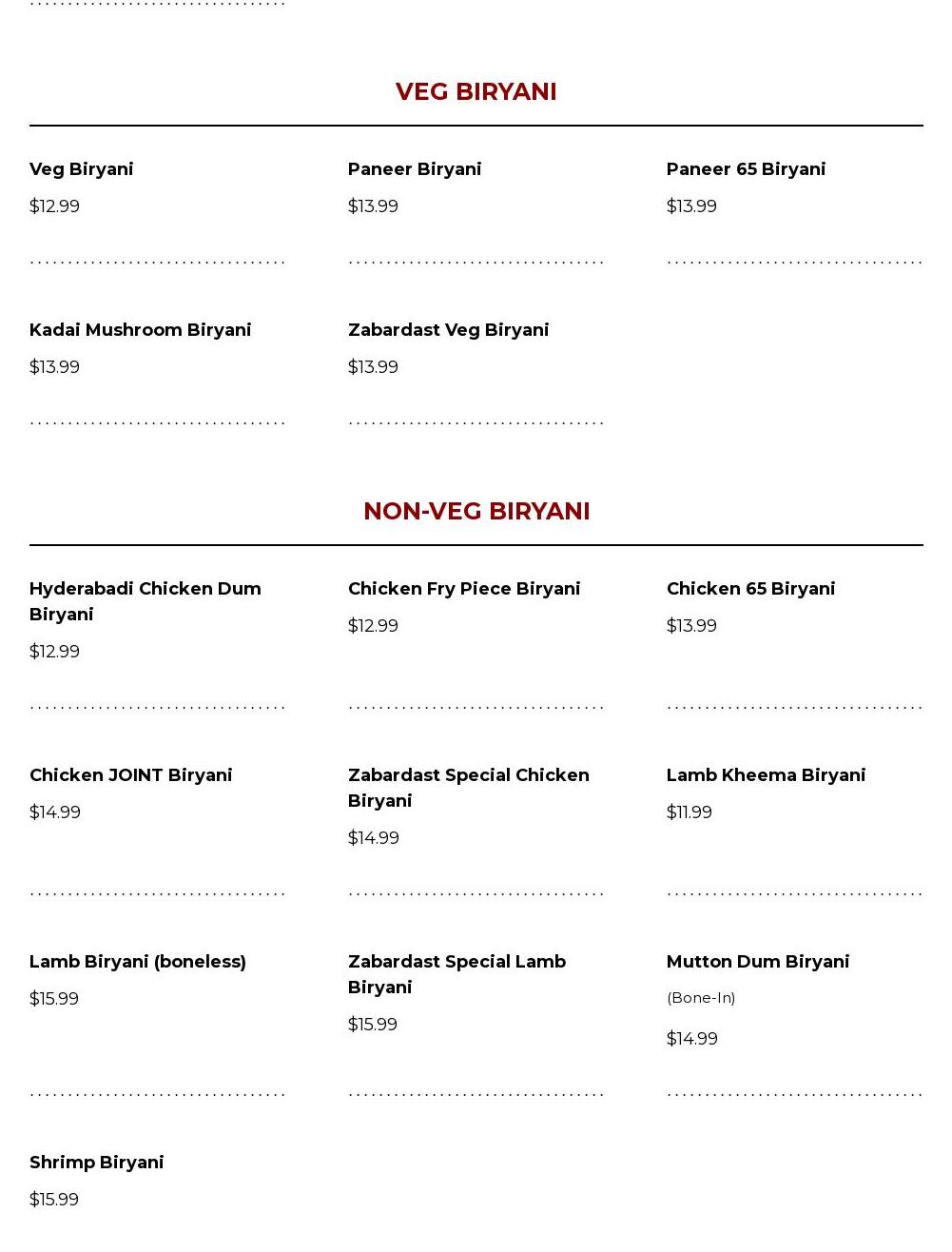Click the Lamb Kheema Biryani item
The height and width of the screenshot is (1252, 952).
[766, 775]
